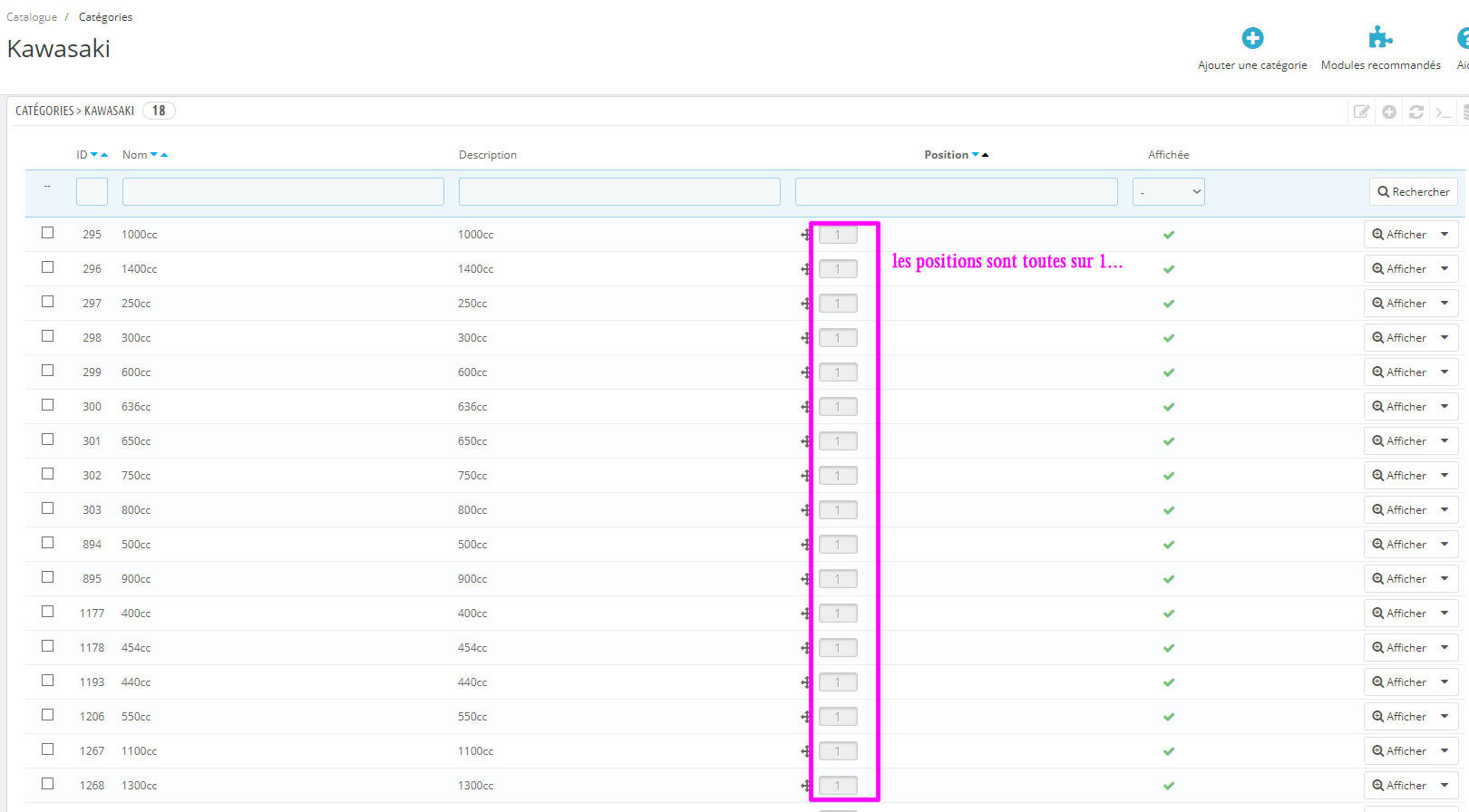Click Afficher for 440cc row
The width and height of the screenshot is (1469, 812).
[x=1399, y=682]
